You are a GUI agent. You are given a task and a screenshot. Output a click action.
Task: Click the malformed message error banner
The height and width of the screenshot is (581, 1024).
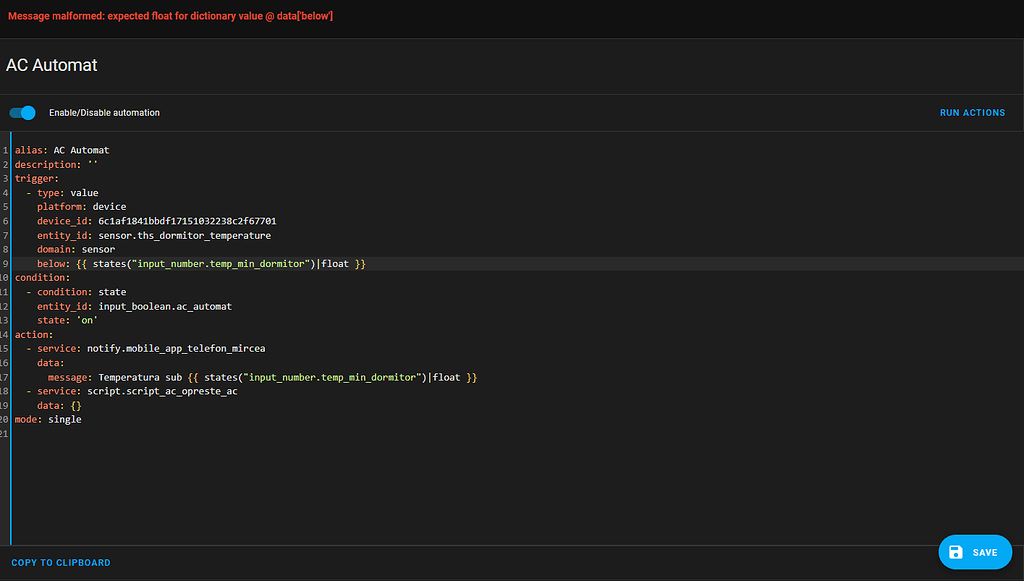[x=170, y=15]
